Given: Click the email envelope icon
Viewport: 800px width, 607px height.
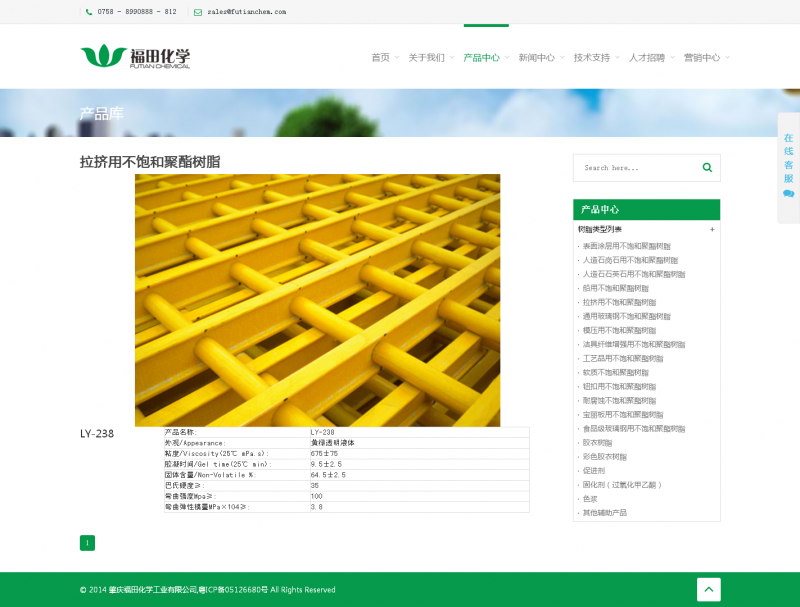Looking at the screenshot, I should click(198, 12).
